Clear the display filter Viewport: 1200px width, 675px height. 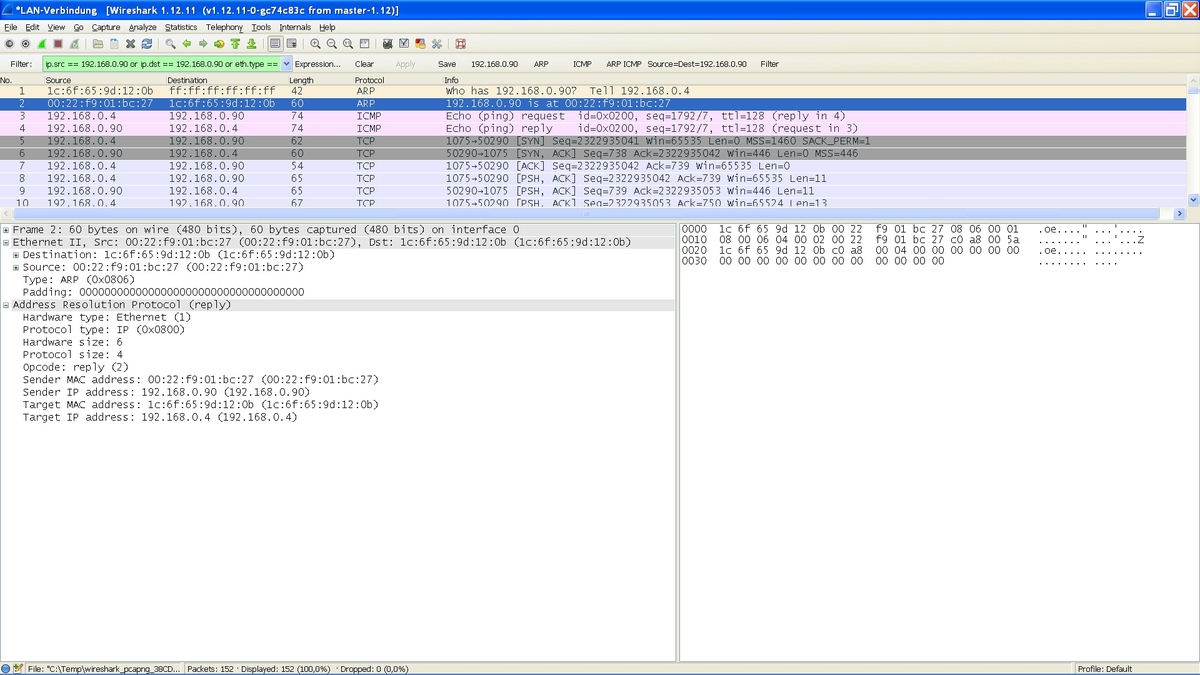pos(364,64)
